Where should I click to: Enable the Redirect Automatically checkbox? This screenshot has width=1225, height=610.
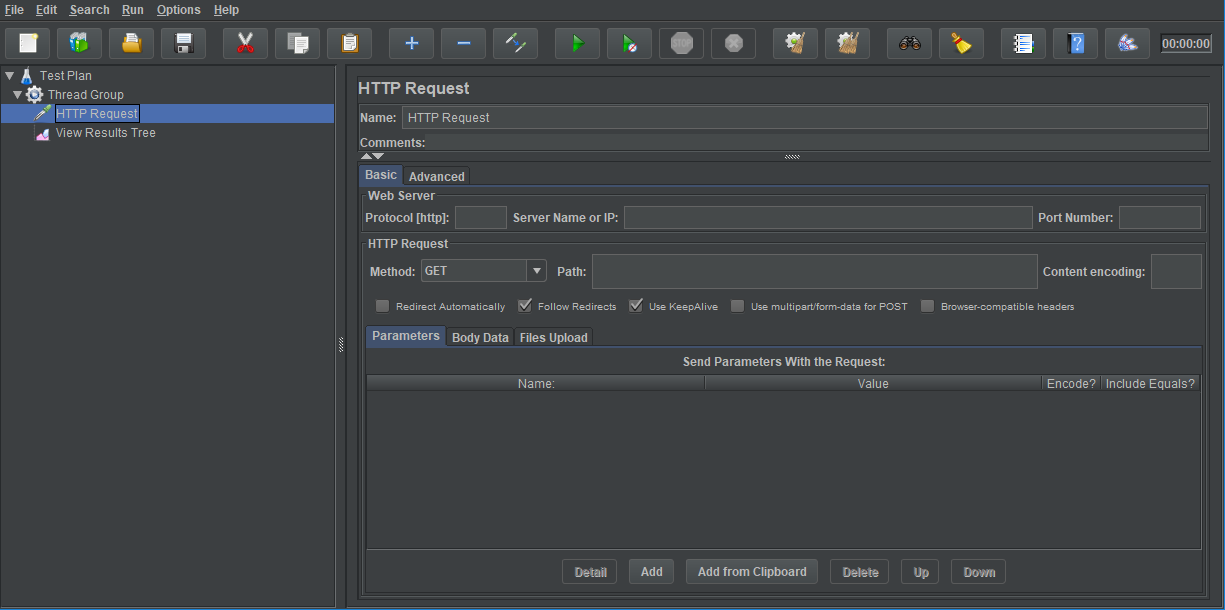pos(382,306)
